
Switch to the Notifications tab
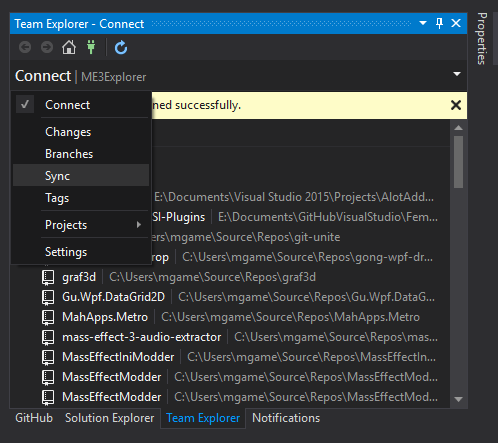point(286,418)
